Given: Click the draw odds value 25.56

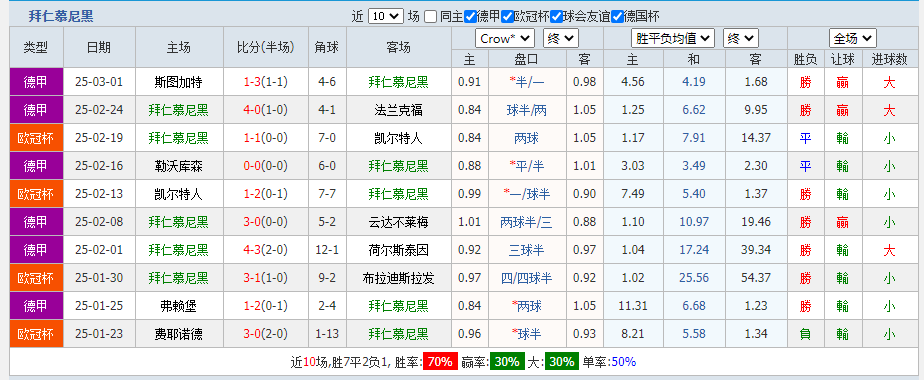Looking at the screenshot, I should 694,278.
